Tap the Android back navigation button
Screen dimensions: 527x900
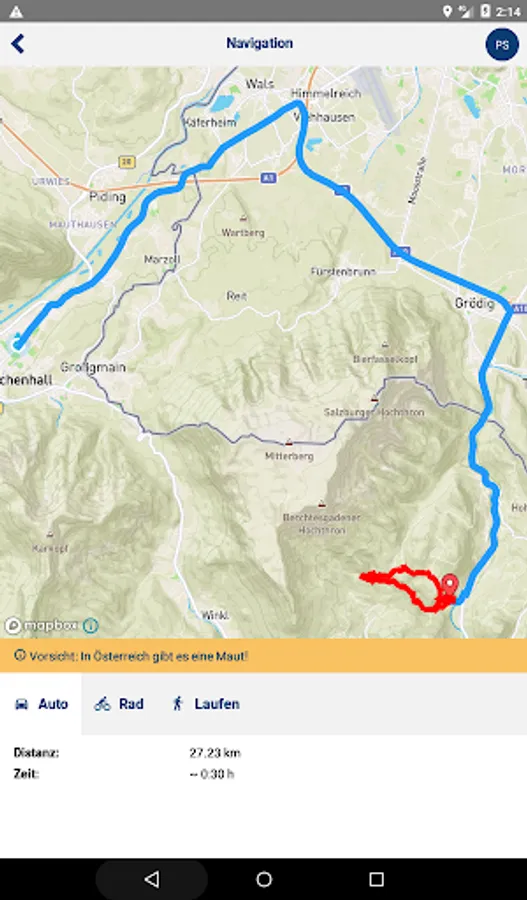click(x=152, y=879)
